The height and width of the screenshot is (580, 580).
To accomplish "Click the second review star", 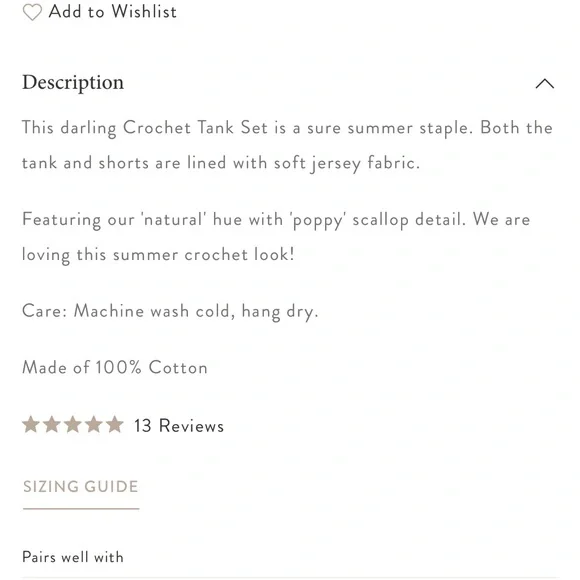I will coord(52,424).
